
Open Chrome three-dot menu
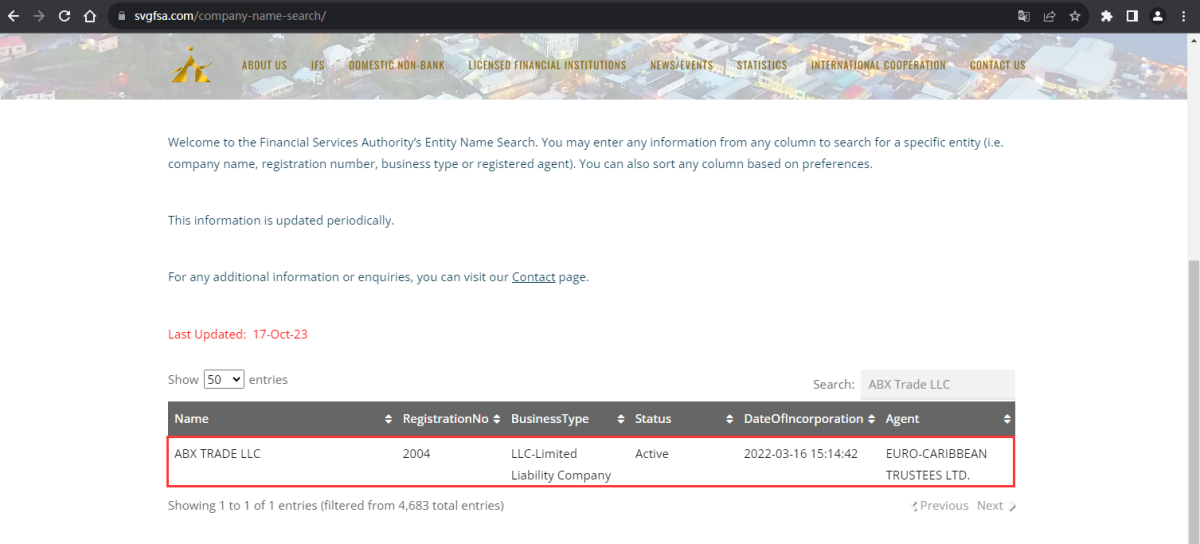(x=1183, y=16)
